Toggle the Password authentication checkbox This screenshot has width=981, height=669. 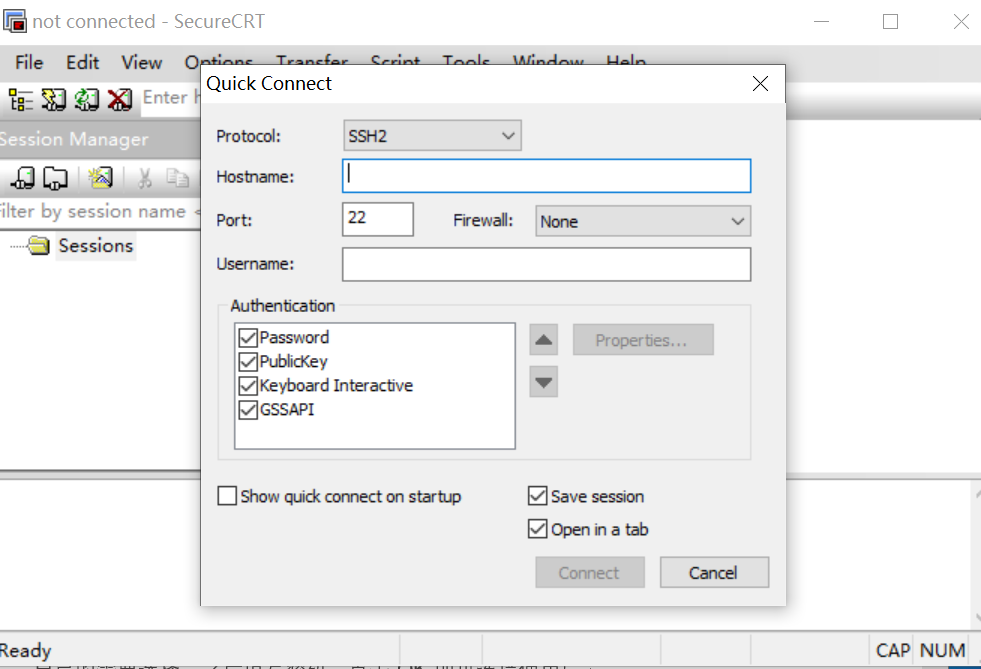248,338
